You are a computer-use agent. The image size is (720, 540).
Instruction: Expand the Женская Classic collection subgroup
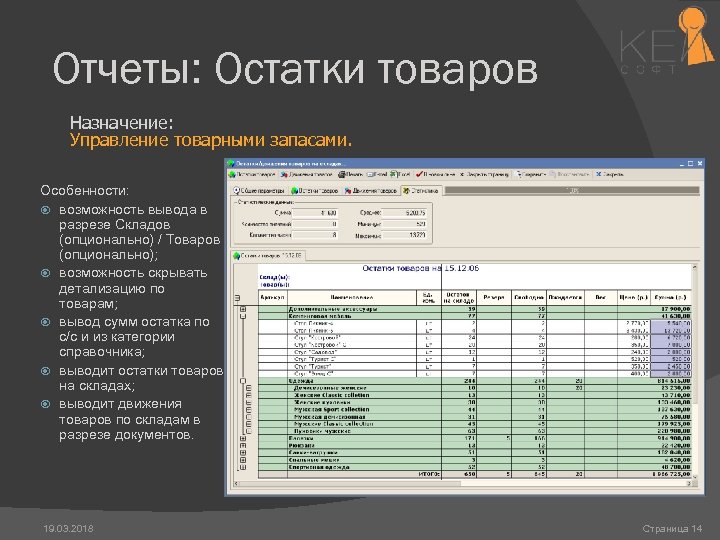[x=249, y=395]
